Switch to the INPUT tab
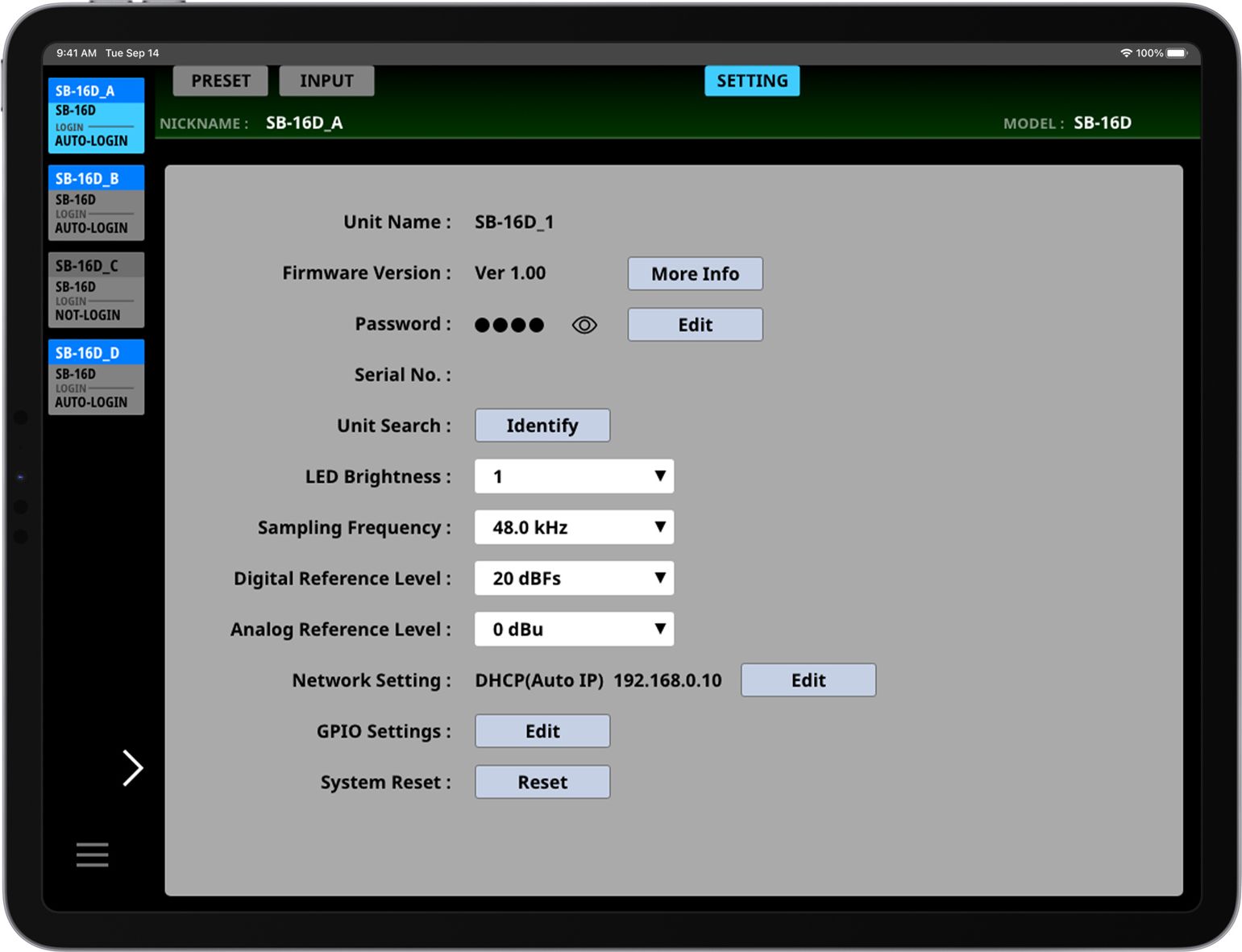This screenshot has width=1242, height=952. pyautogui.click(x=326, y=81)
